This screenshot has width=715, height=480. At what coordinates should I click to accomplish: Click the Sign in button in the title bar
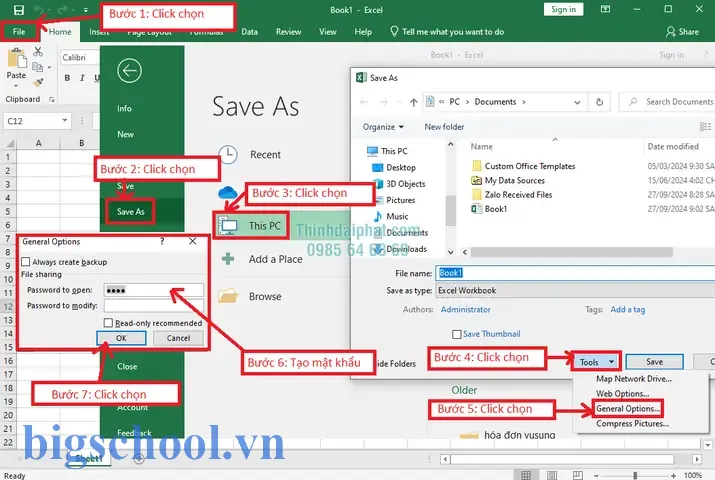point(563,9)
